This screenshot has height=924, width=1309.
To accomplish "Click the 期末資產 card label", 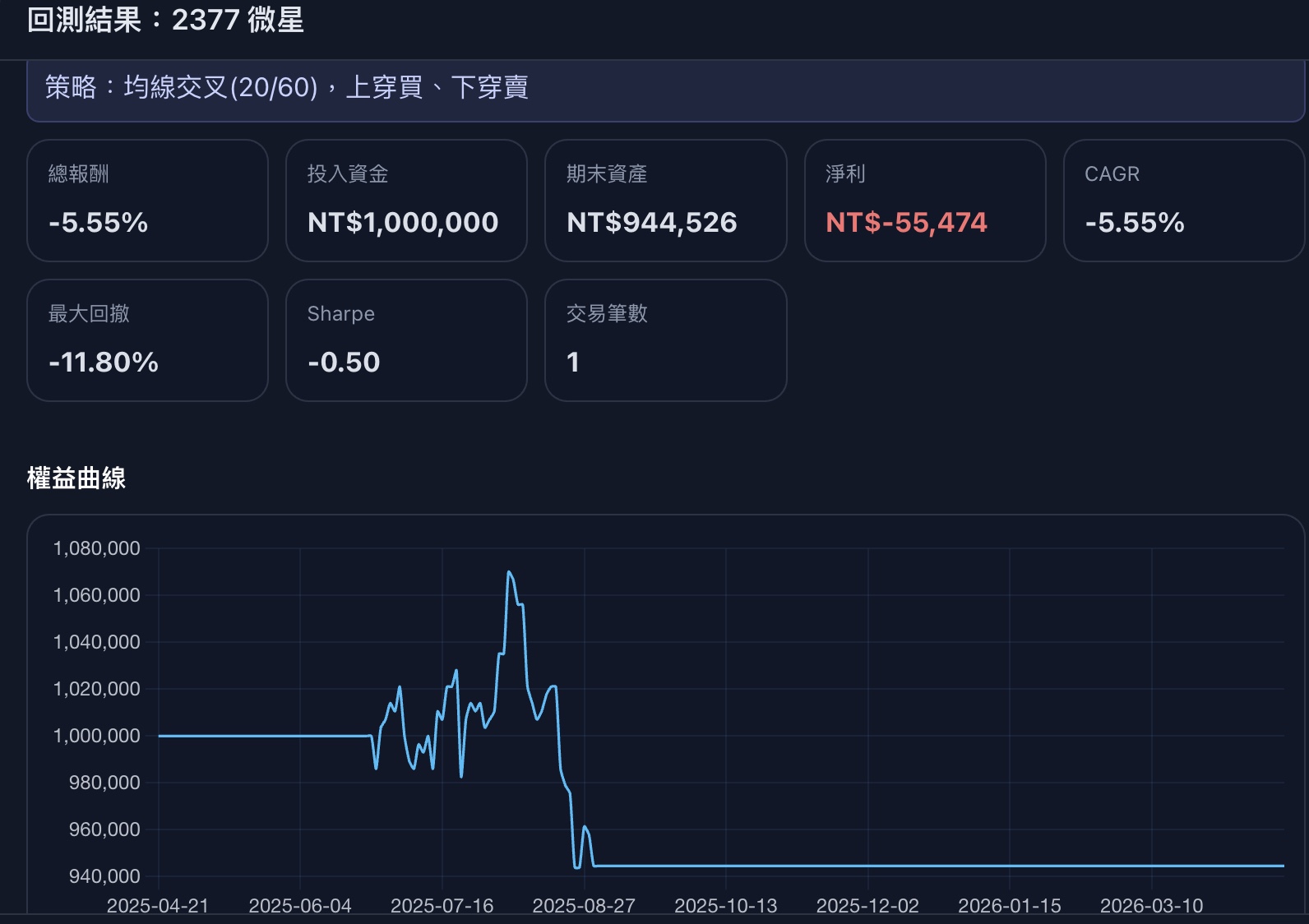I will point(607,173).
